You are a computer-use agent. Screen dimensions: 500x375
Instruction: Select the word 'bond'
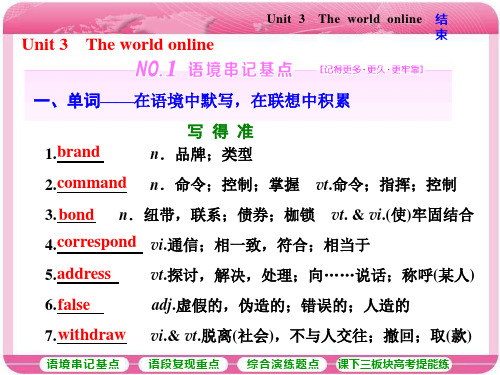(77, 214)
